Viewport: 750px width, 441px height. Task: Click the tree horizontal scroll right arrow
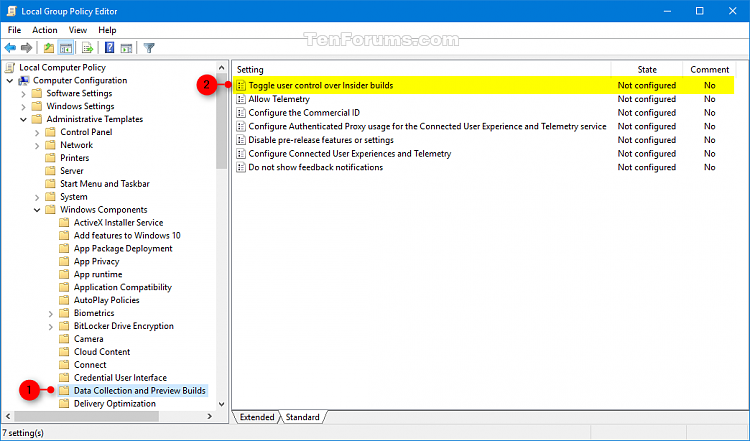[210, 416]
